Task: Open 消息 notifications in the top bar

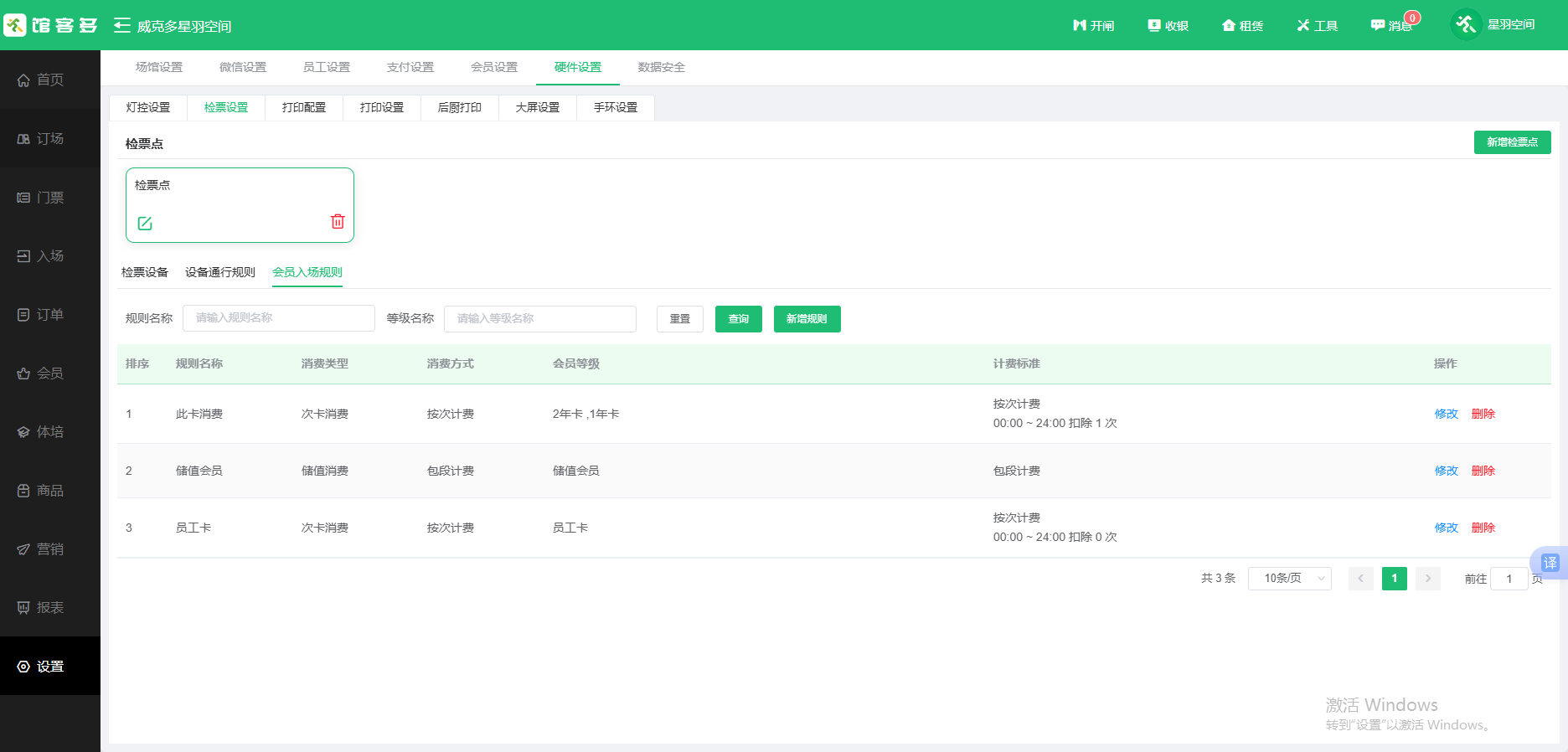Action: tap(1391, 26)
